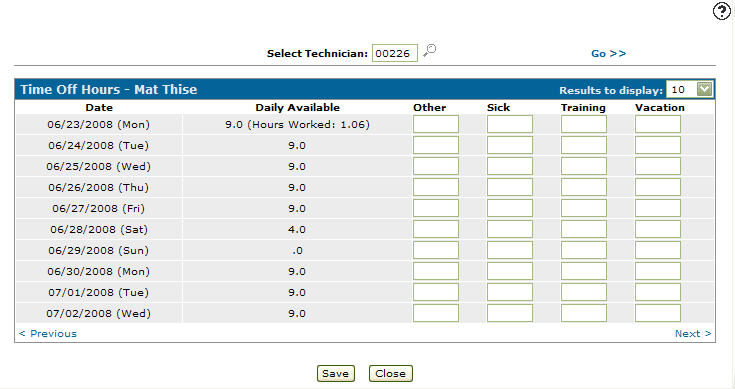Click Training field for 06/24/2008 (Tue)
The width and height of the screenshot is (735, 389).
point(584,145)
